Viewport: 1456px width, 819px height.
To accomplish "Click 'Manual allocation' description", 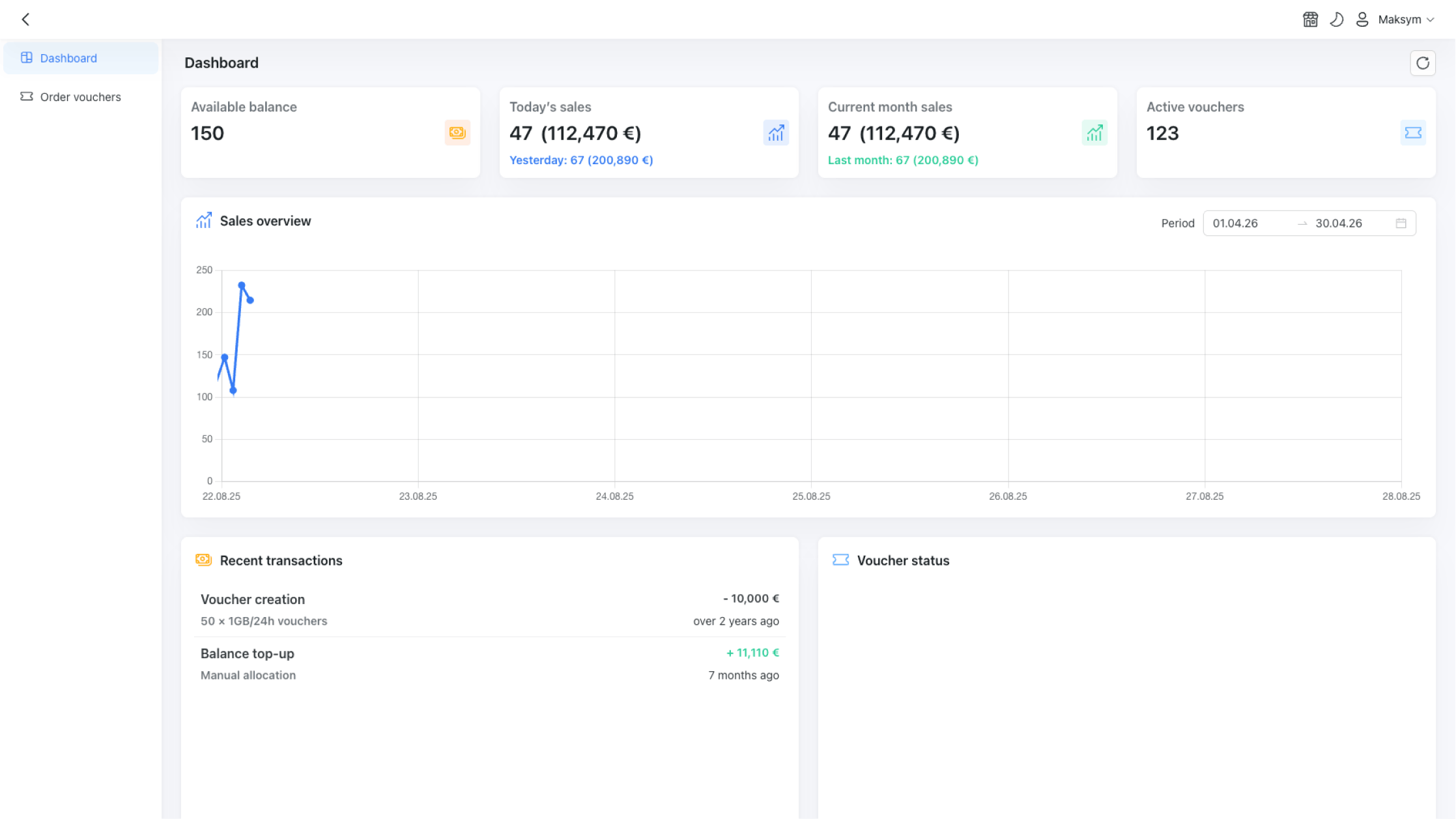I will pyautogui.click(x=248, y=676).
